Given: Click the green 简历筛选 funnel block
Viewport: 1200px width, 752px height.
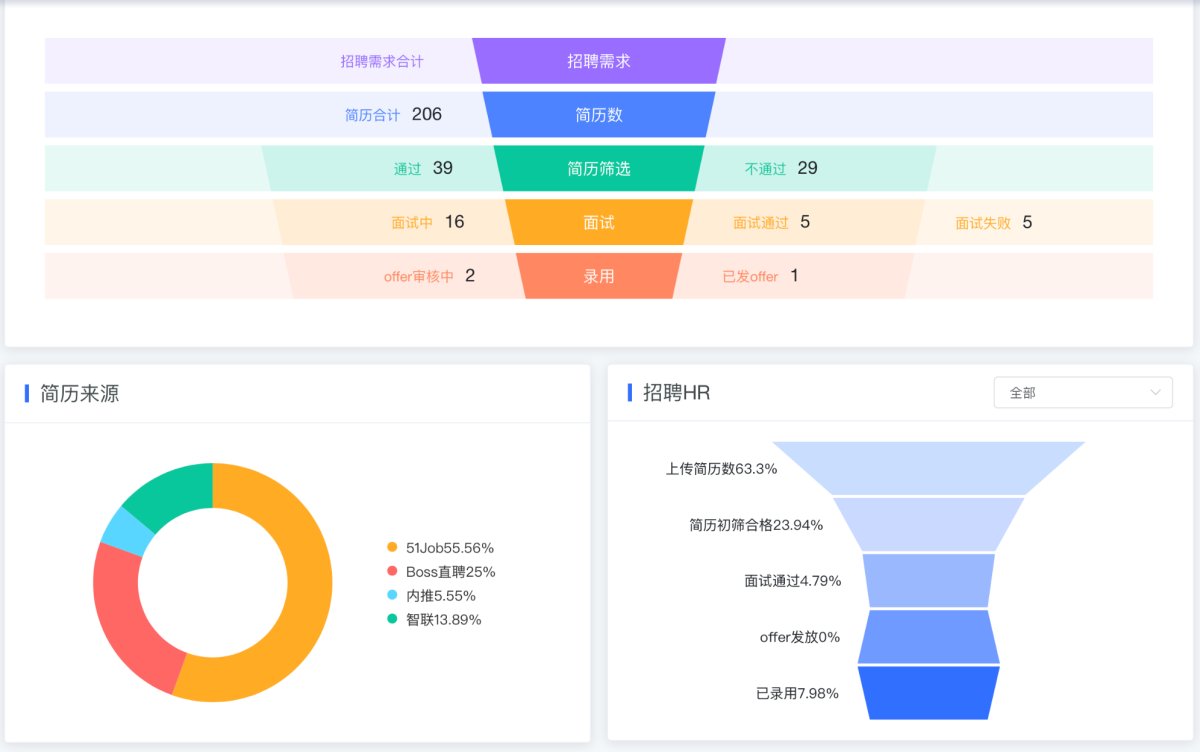Looking at the screenshot, I should (x=599, y=168).
